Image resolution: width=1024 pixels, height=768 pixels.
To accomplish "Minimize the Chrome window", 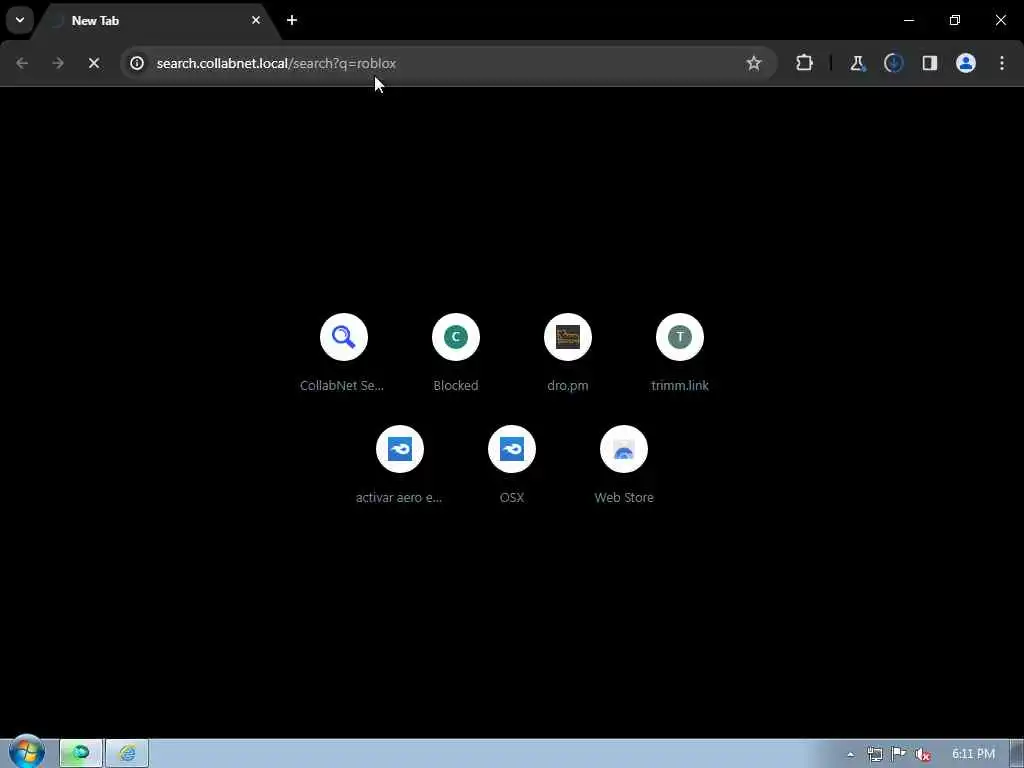I will pos(908,20).
